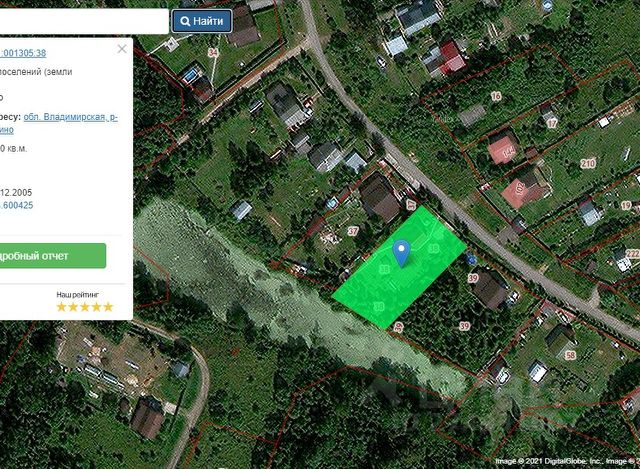Select parcel 58 on the map
This screenshot has width=640, height=469.
pos(570,355)
